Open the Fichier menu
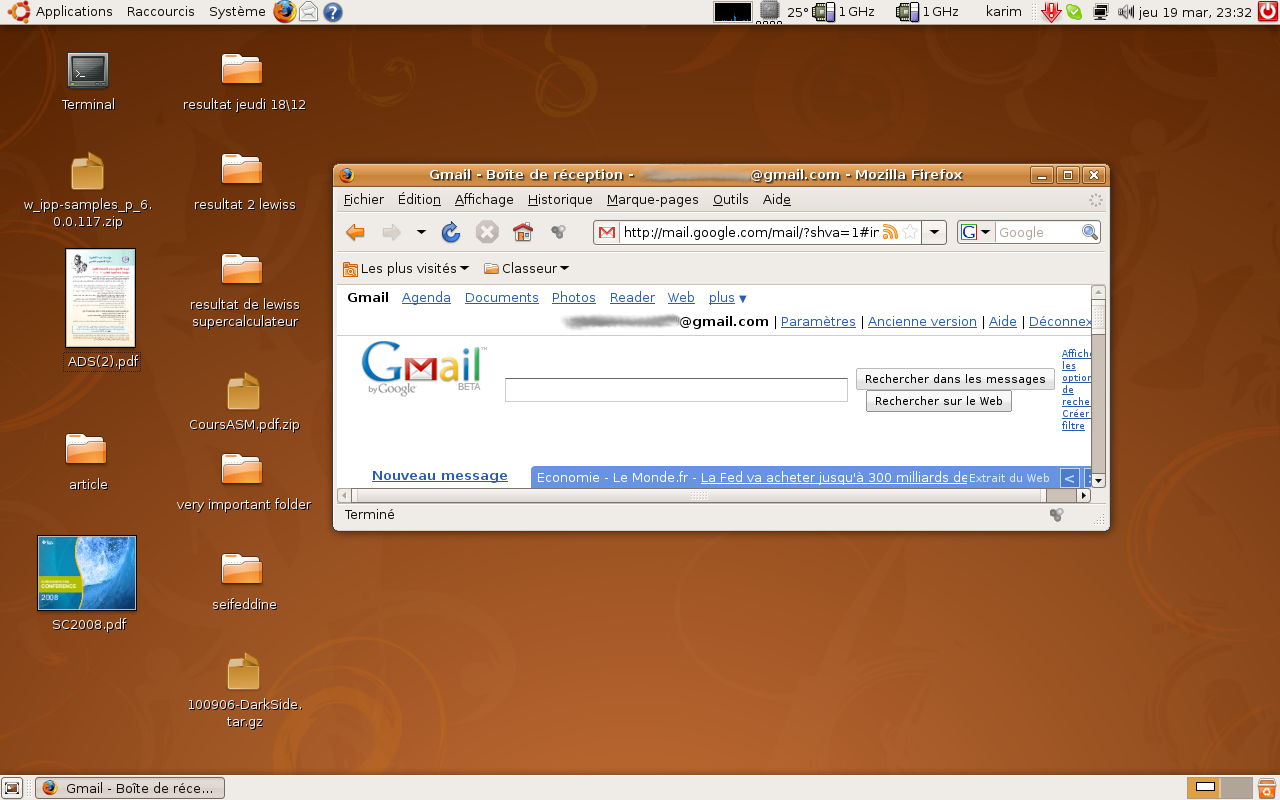 point(364,199)
